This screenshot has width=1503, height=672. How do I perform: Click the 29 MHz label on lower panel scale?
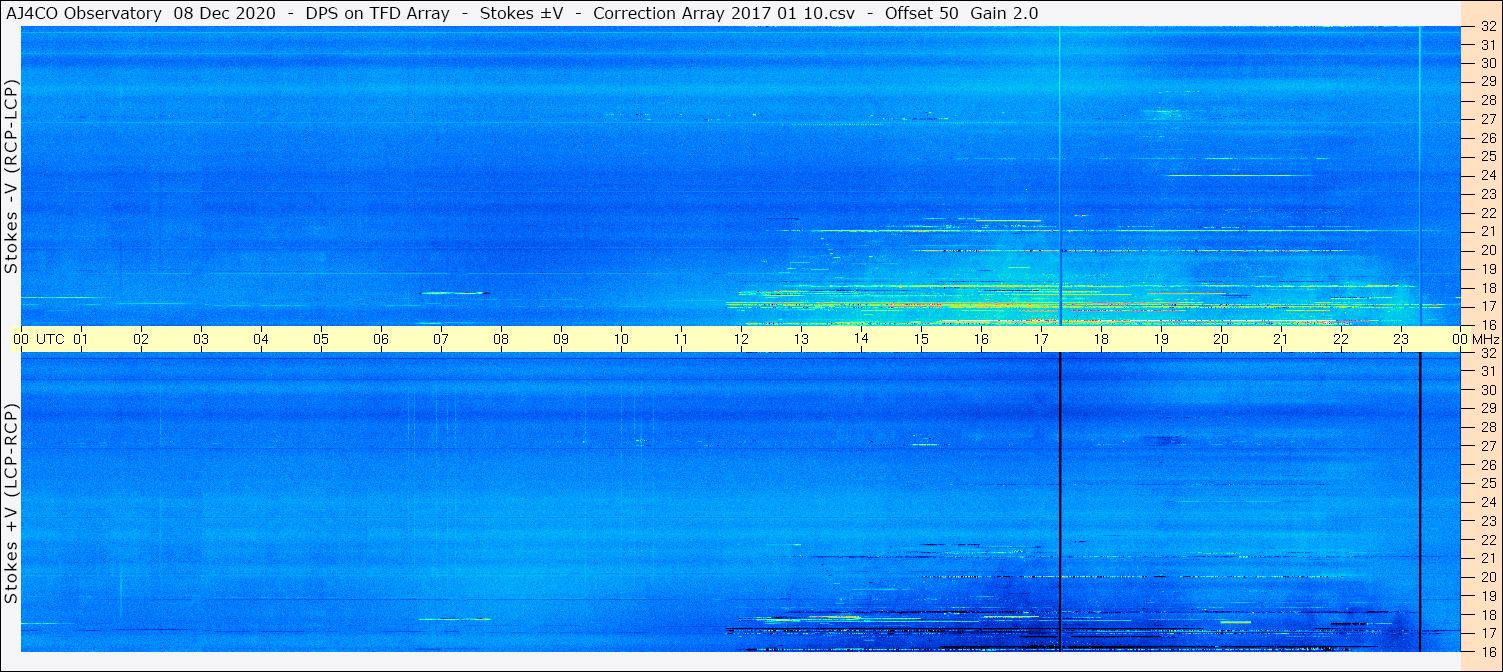1488,408
